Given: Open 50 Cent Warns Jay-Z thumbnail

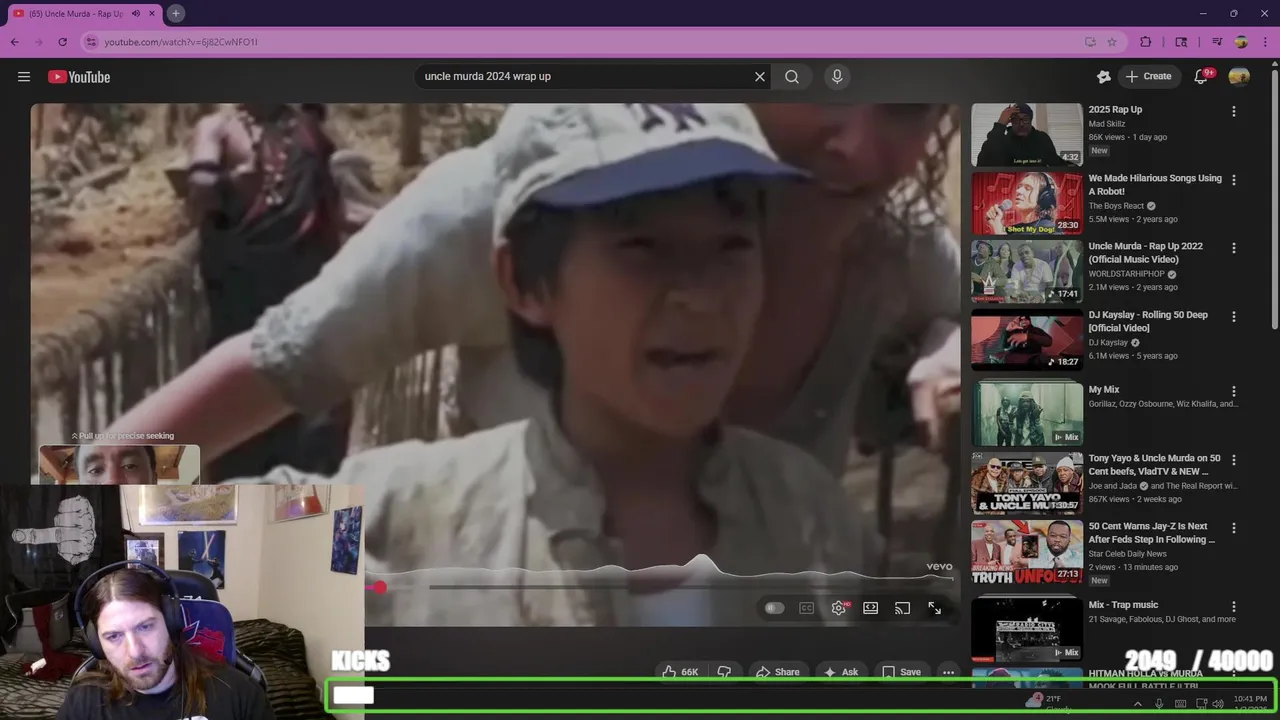Looking at the screenshot, I should pyautogui.click(x=1027, y=551).
